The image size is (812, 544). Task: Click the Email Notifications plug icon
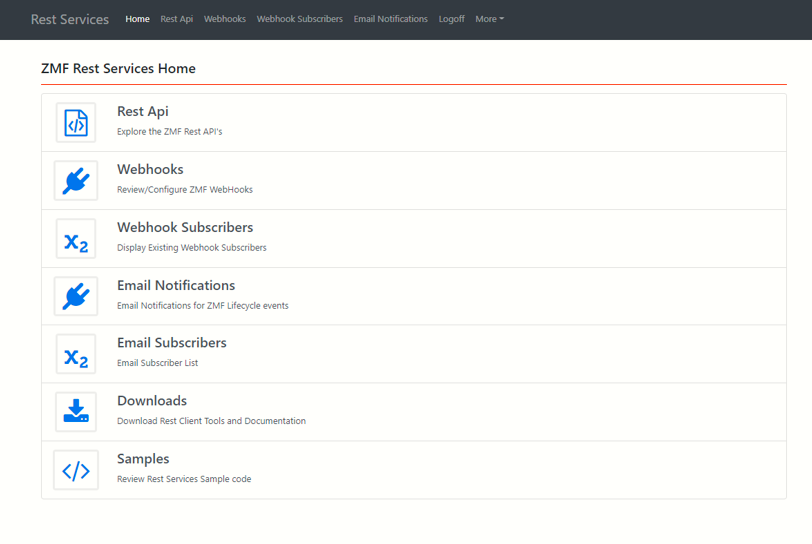coord(76,297)
